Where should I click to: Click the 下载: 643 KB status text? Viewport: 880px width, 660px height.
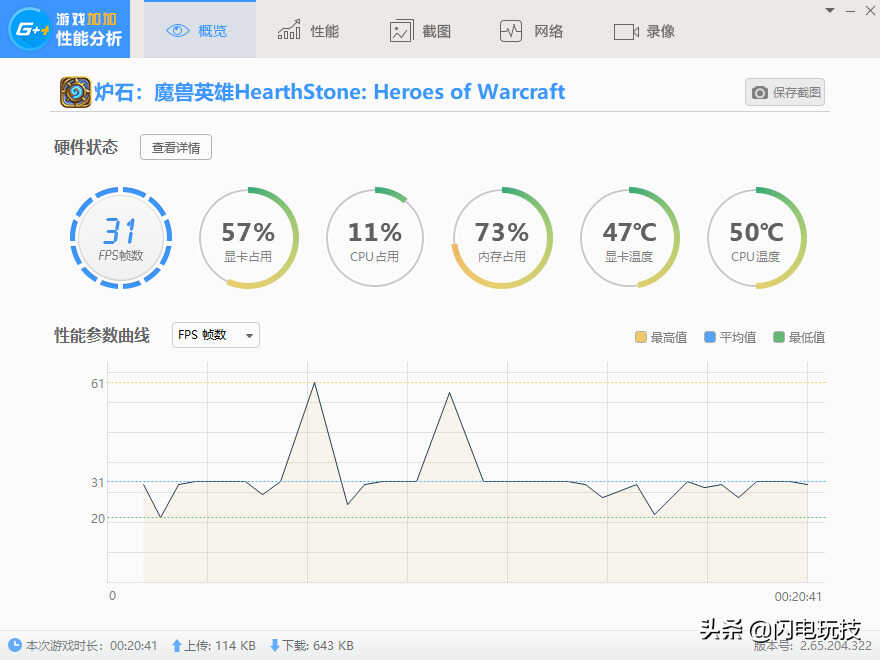pyautogui.click(x=318, y=646)
